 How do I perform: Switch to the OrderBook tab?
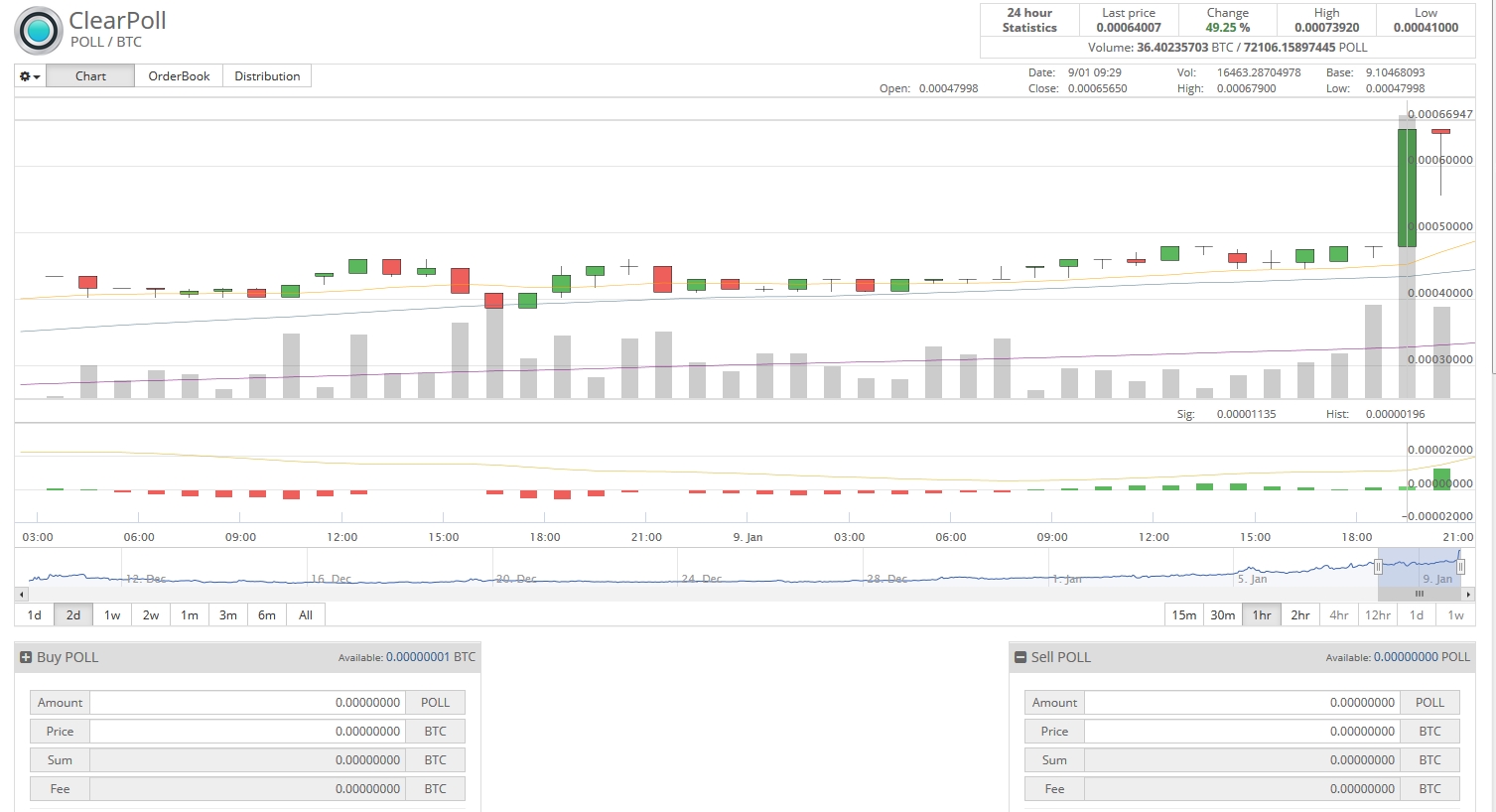[179, 76]
